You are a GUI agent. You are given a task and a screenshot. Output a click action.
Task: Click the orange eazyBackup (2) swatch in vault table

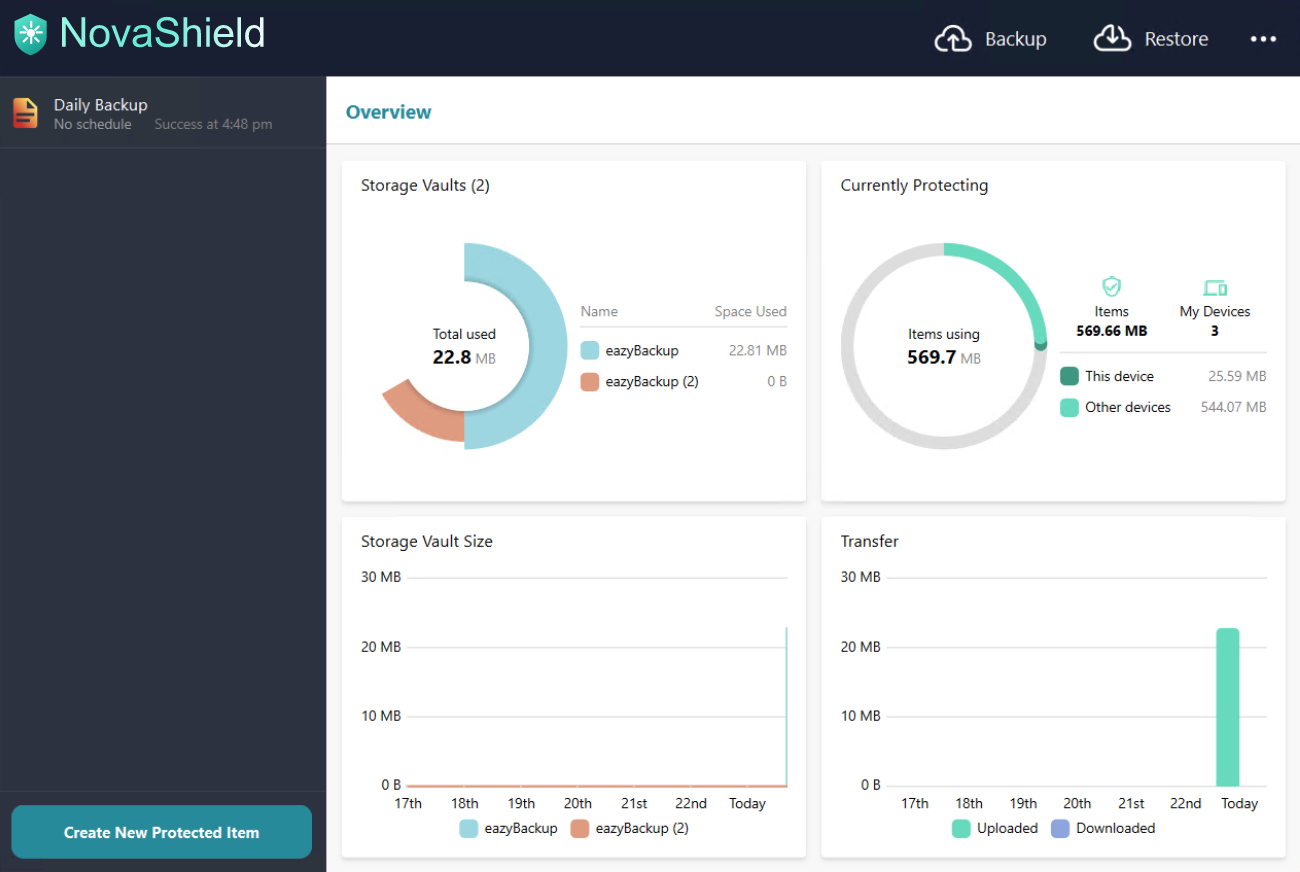pyautogui.click(x=590, y=382)
